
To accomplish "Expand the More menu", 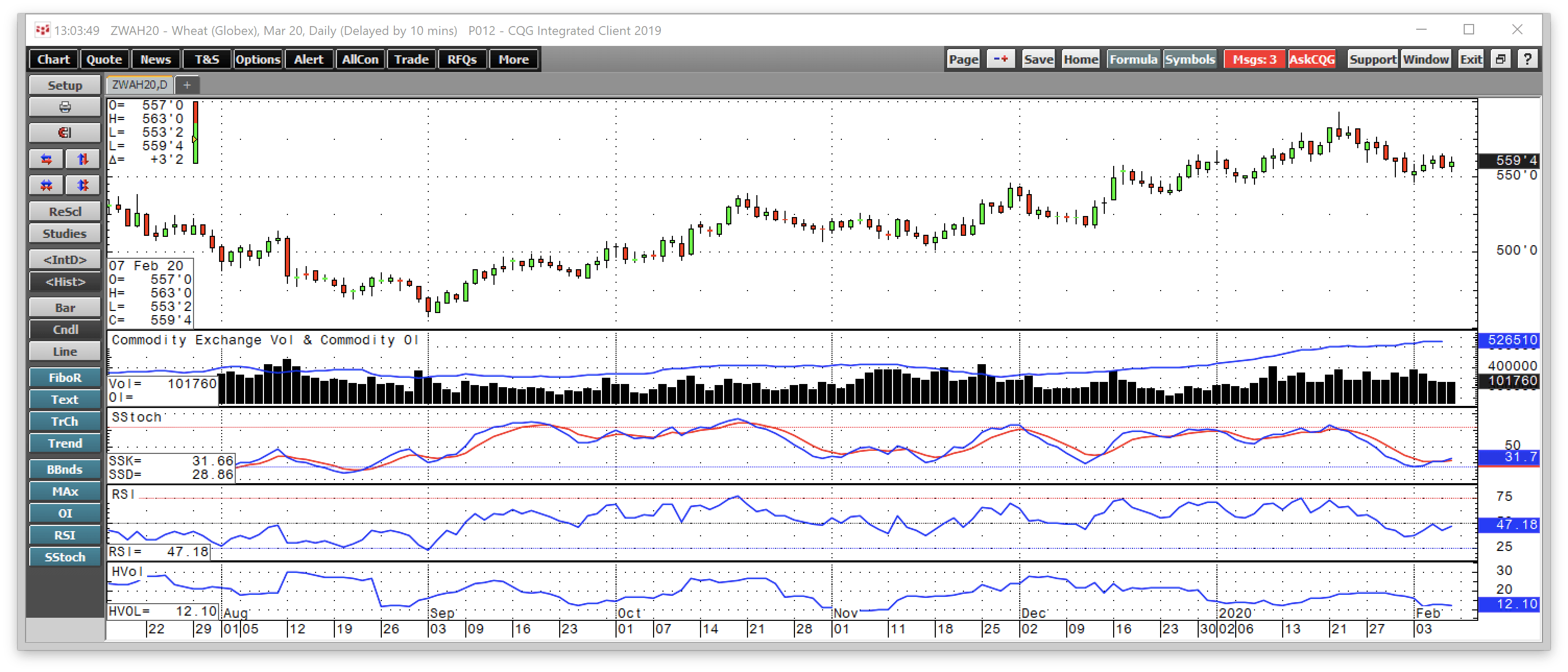I will point(514,59).
